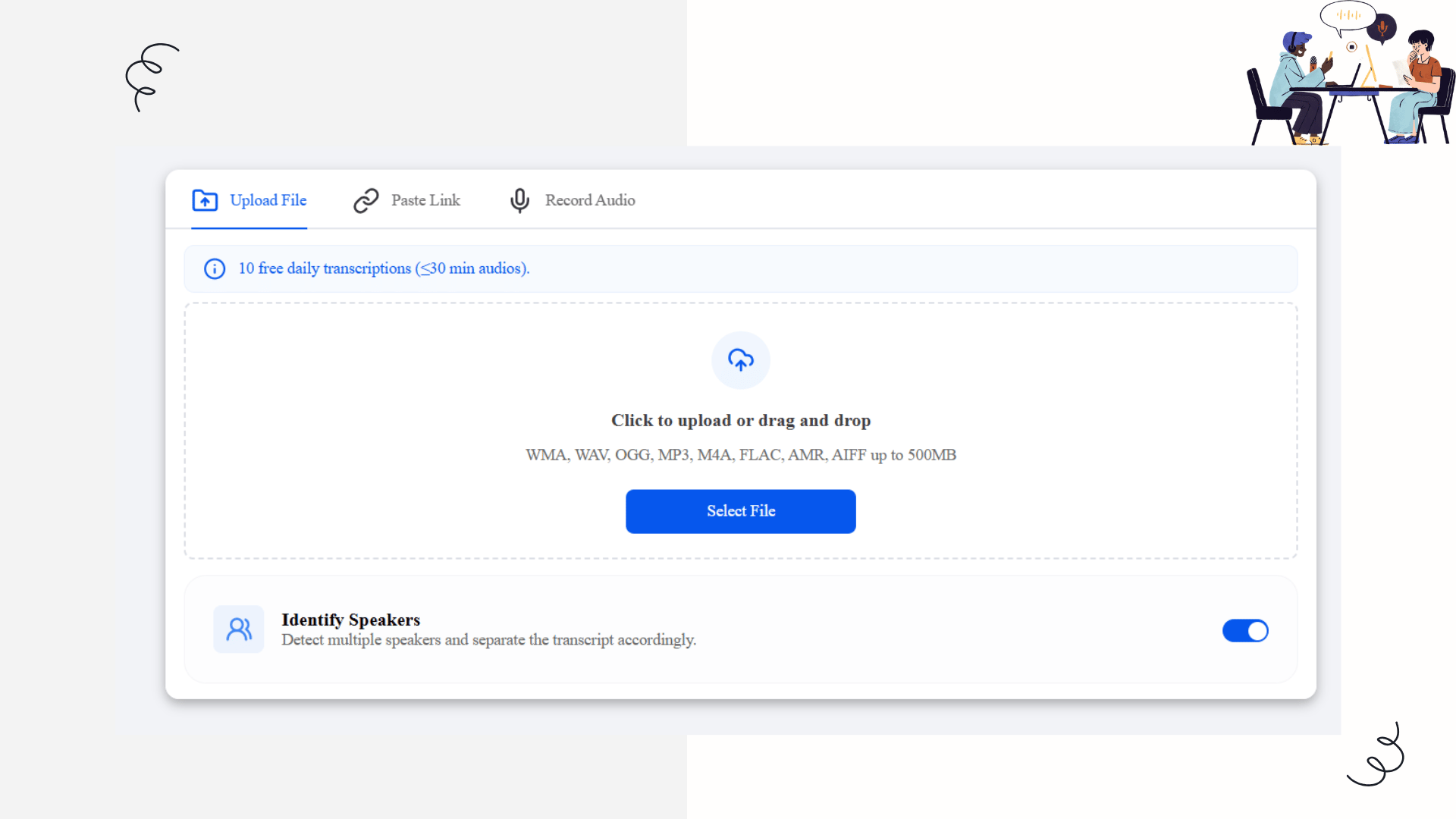
Task: Disable the Identify Speakers toggle
Action: point(1245,630)
